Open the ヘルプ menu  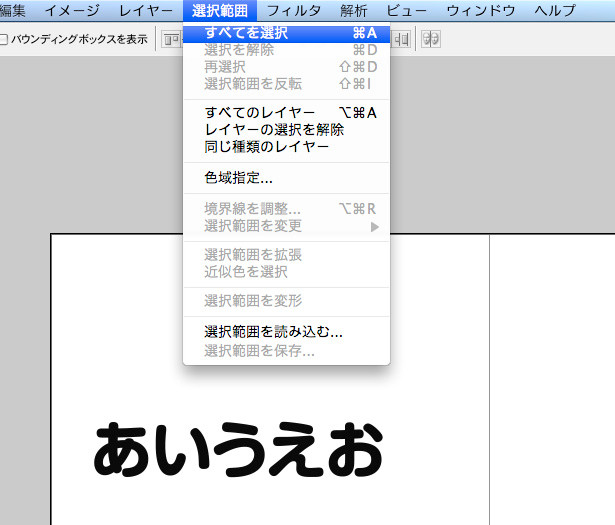point(555,11)
